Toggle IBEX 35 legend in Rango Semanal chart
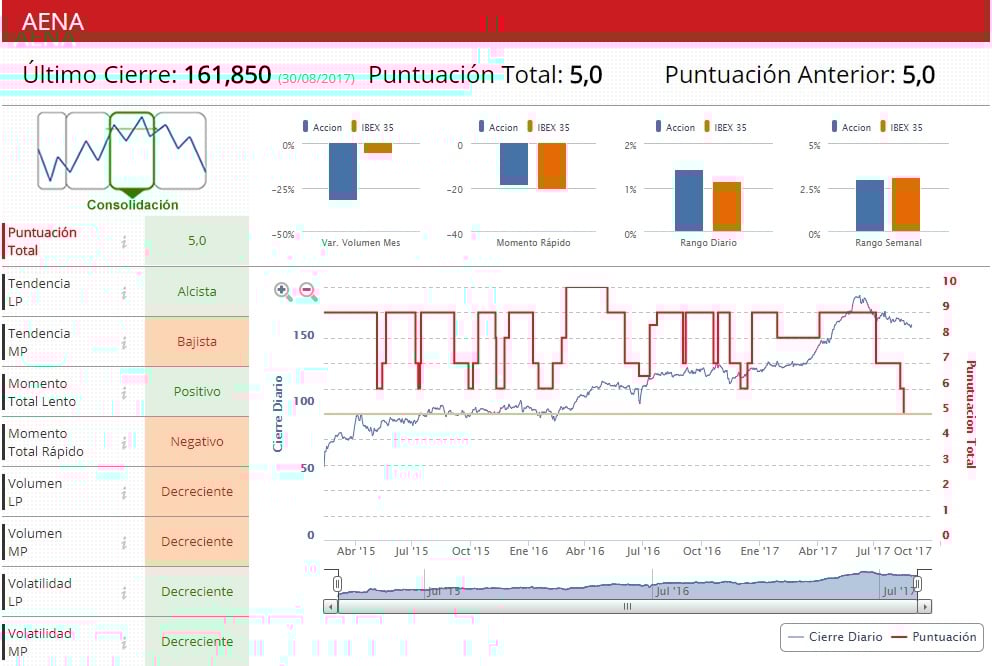The height and width of the screenshot is (666, 996). click(901, 127)
